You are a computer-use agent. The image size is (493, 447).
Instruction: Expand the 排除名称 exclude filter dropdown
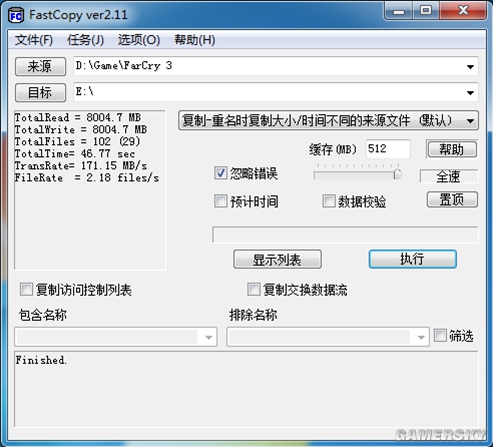click(421, 337)
